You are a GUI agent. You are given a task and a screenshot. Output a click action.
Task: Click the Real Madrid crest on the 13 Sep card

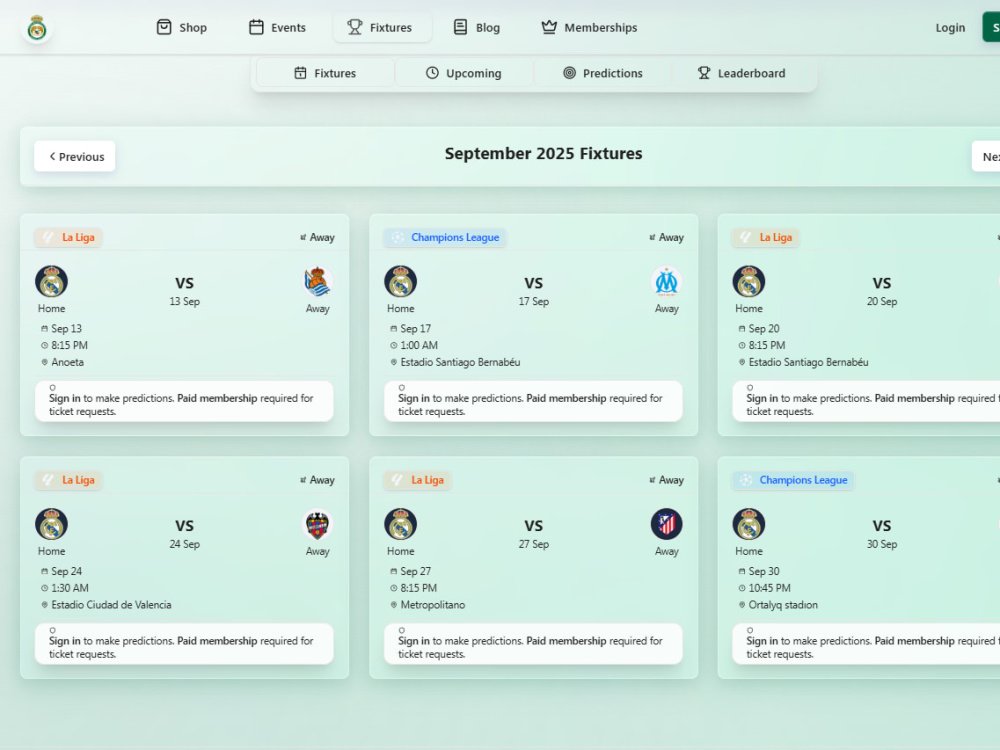coord(52,281)
